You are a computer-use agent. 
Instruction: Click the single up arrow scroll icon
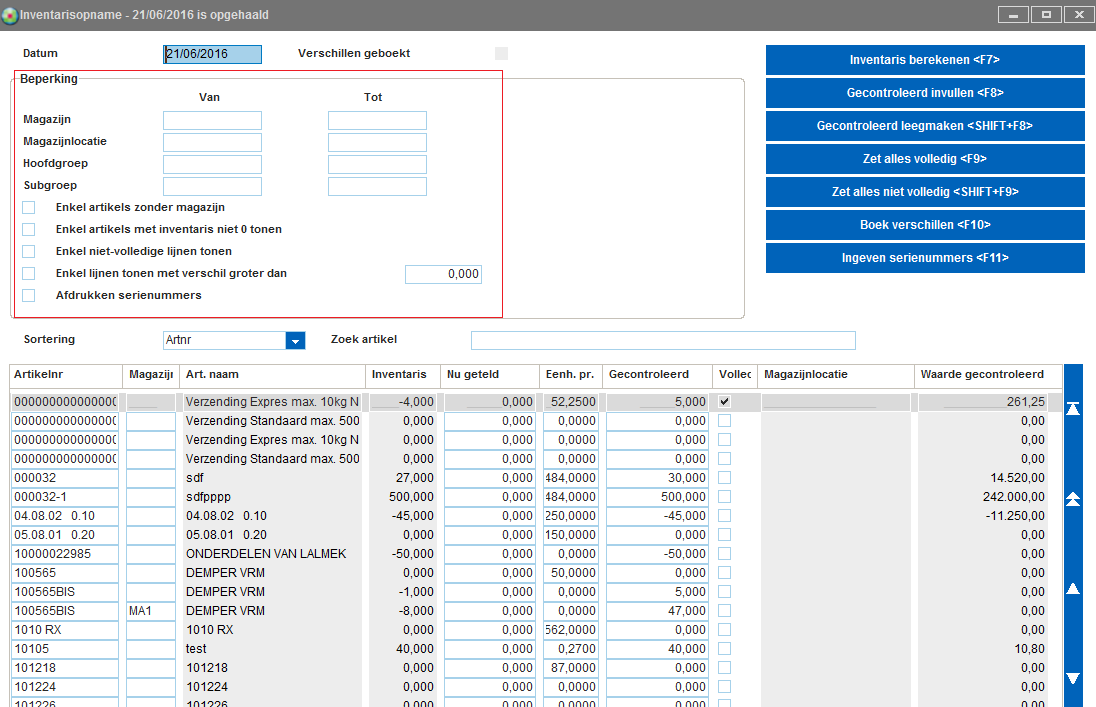[x=1073, y=588]
